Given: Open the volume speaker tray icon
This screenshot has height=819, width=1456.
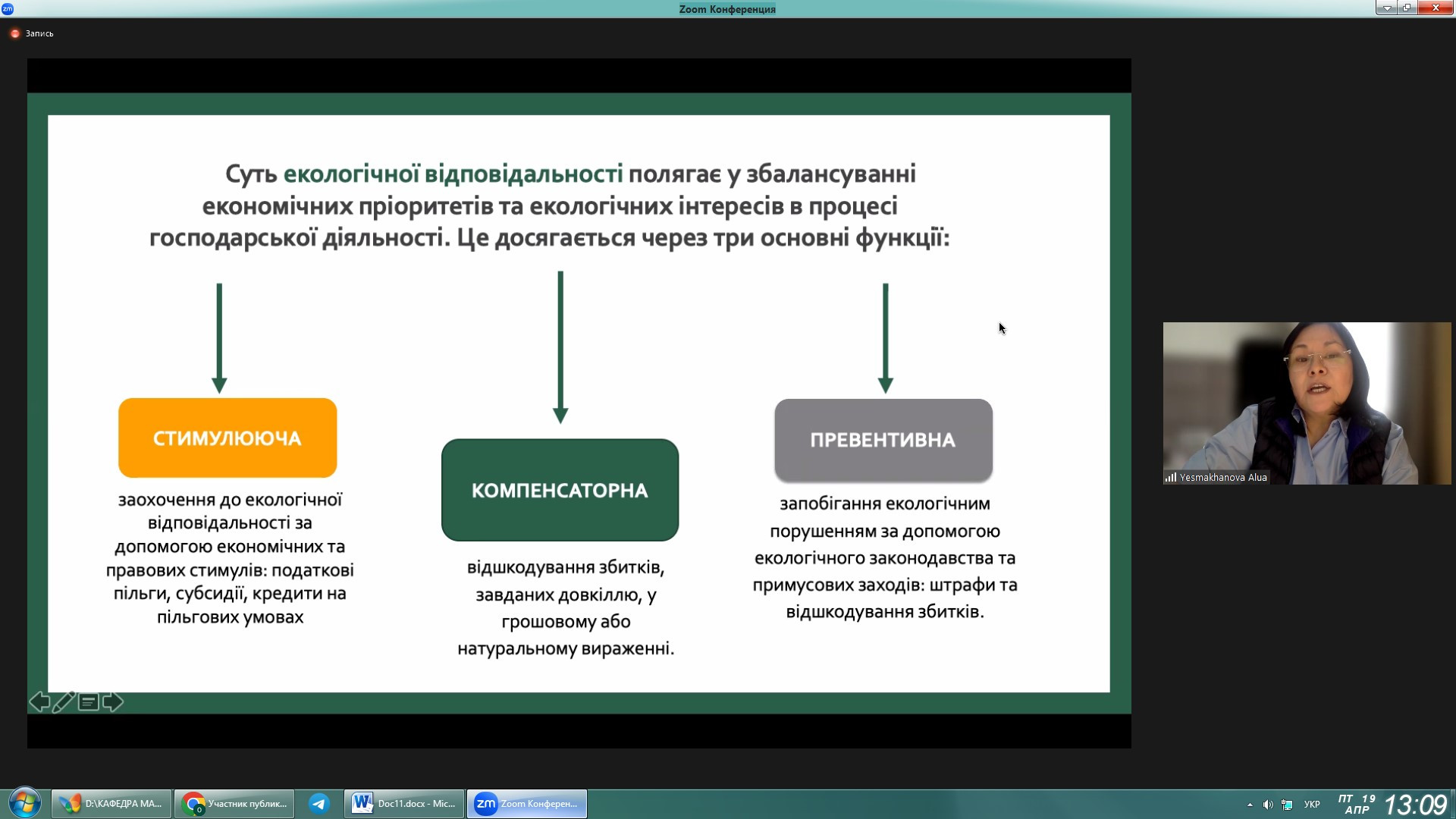Looking at the screenshot, I should click(x=1267, y=805).
